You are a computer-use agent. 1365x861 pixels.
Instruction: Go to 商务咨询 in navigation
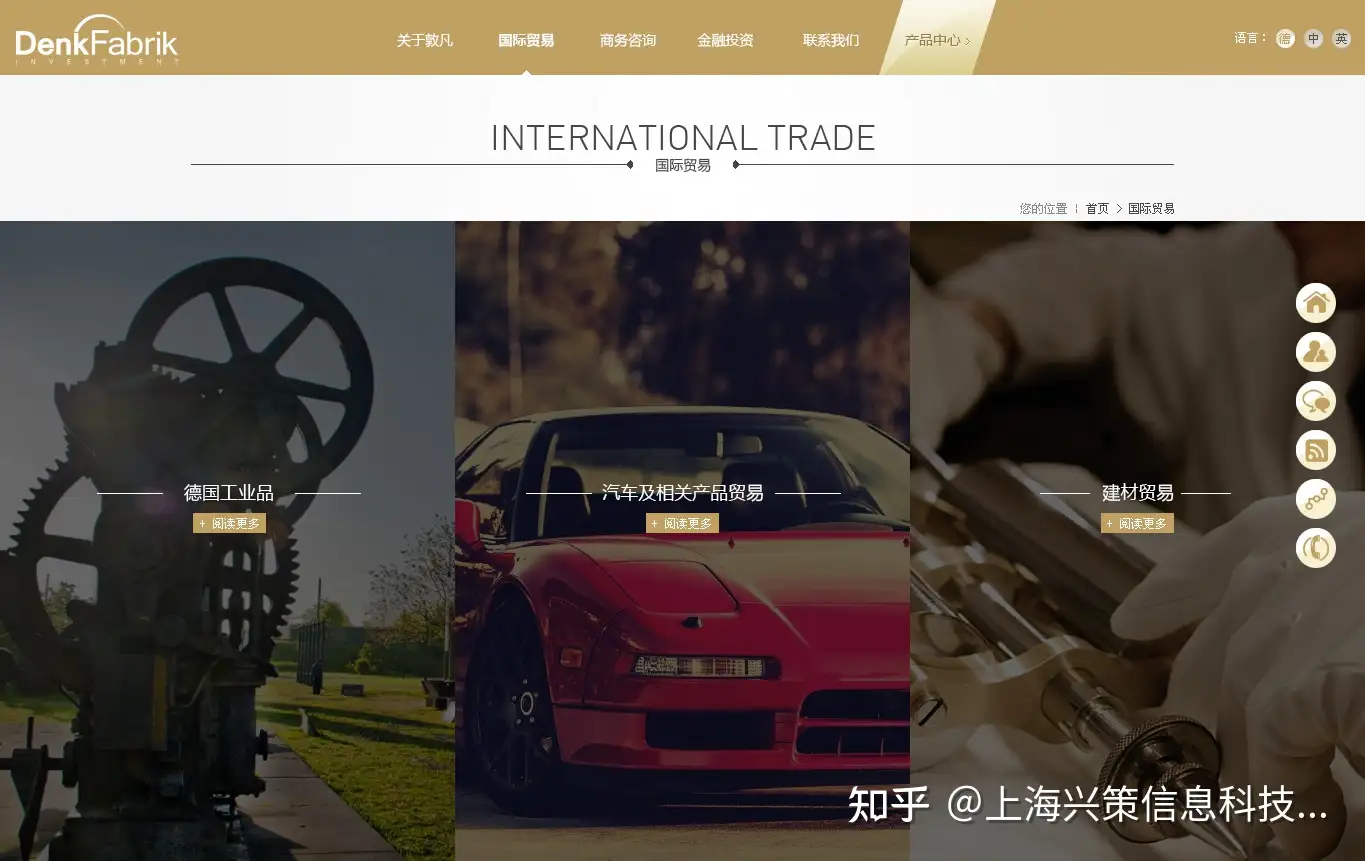628,41
